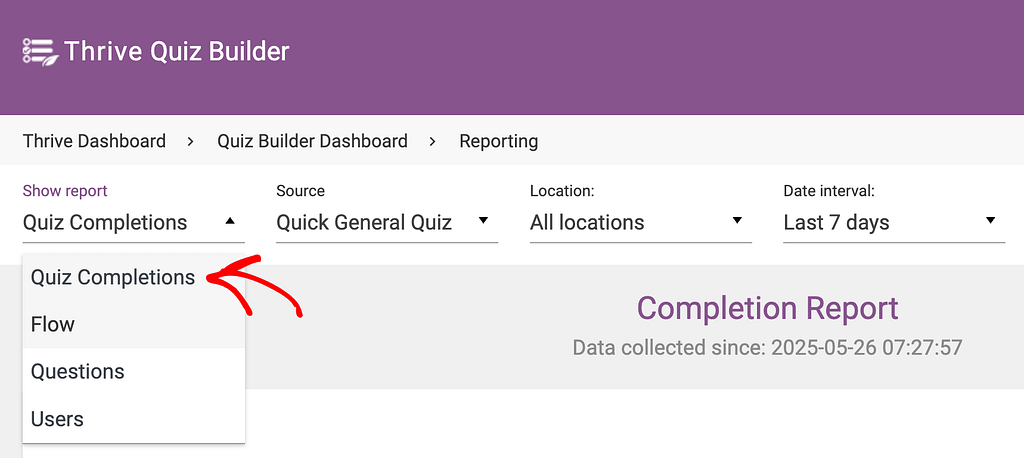Screen dimensions: 1024x458
Task: Click the Thrive Quiz Builder title text
Action: tap(176, 51)
